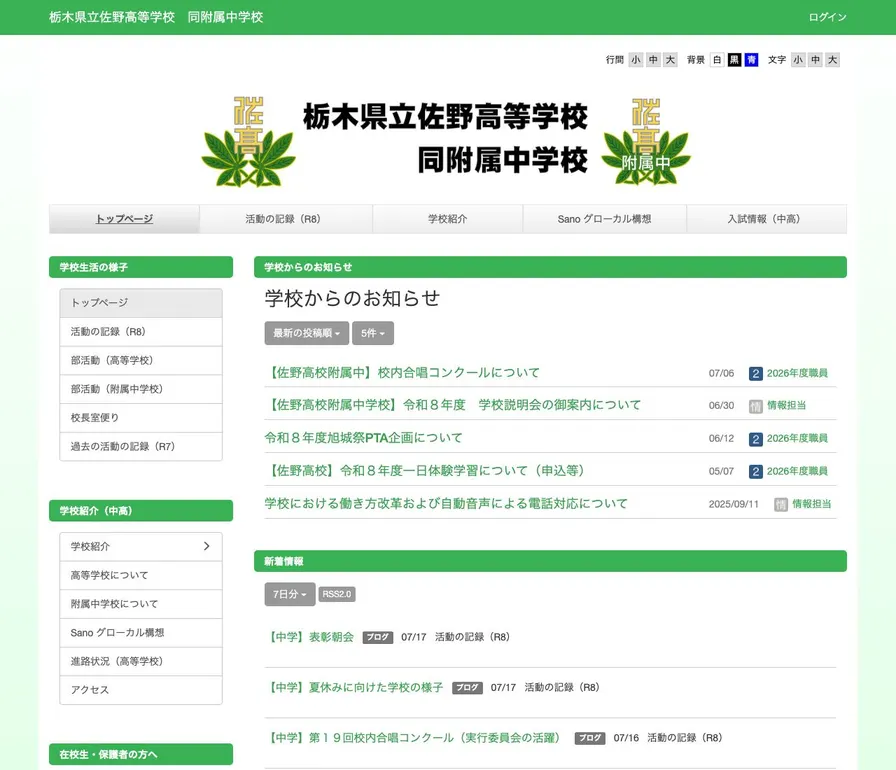The width and height of the screenshot is (896, 770).
Task: Open 学校紹介 navigation tab
Action: (447, 219)
